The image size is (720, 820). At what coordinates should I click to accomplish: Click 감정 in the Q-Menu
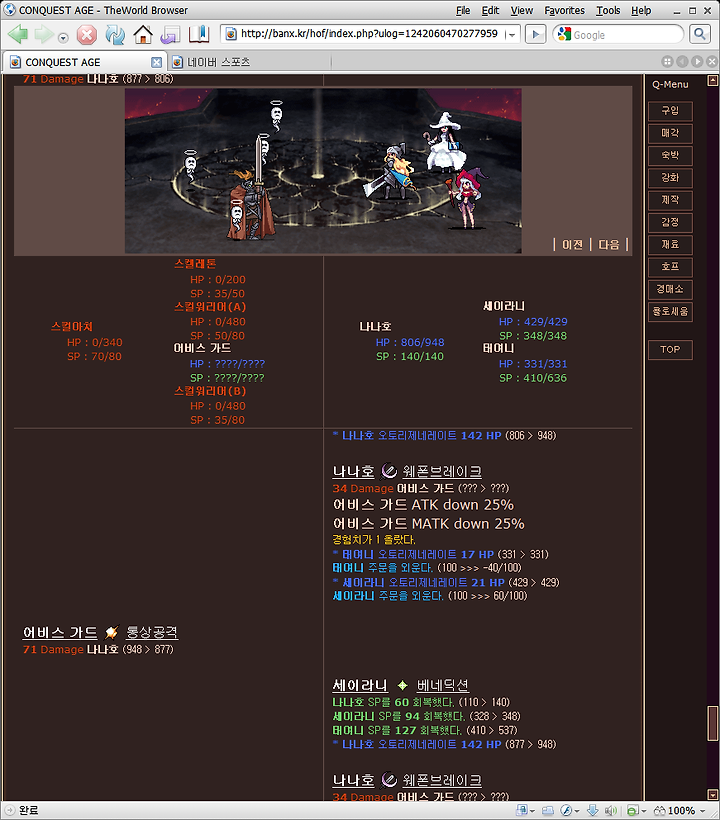tap(670, 222)
